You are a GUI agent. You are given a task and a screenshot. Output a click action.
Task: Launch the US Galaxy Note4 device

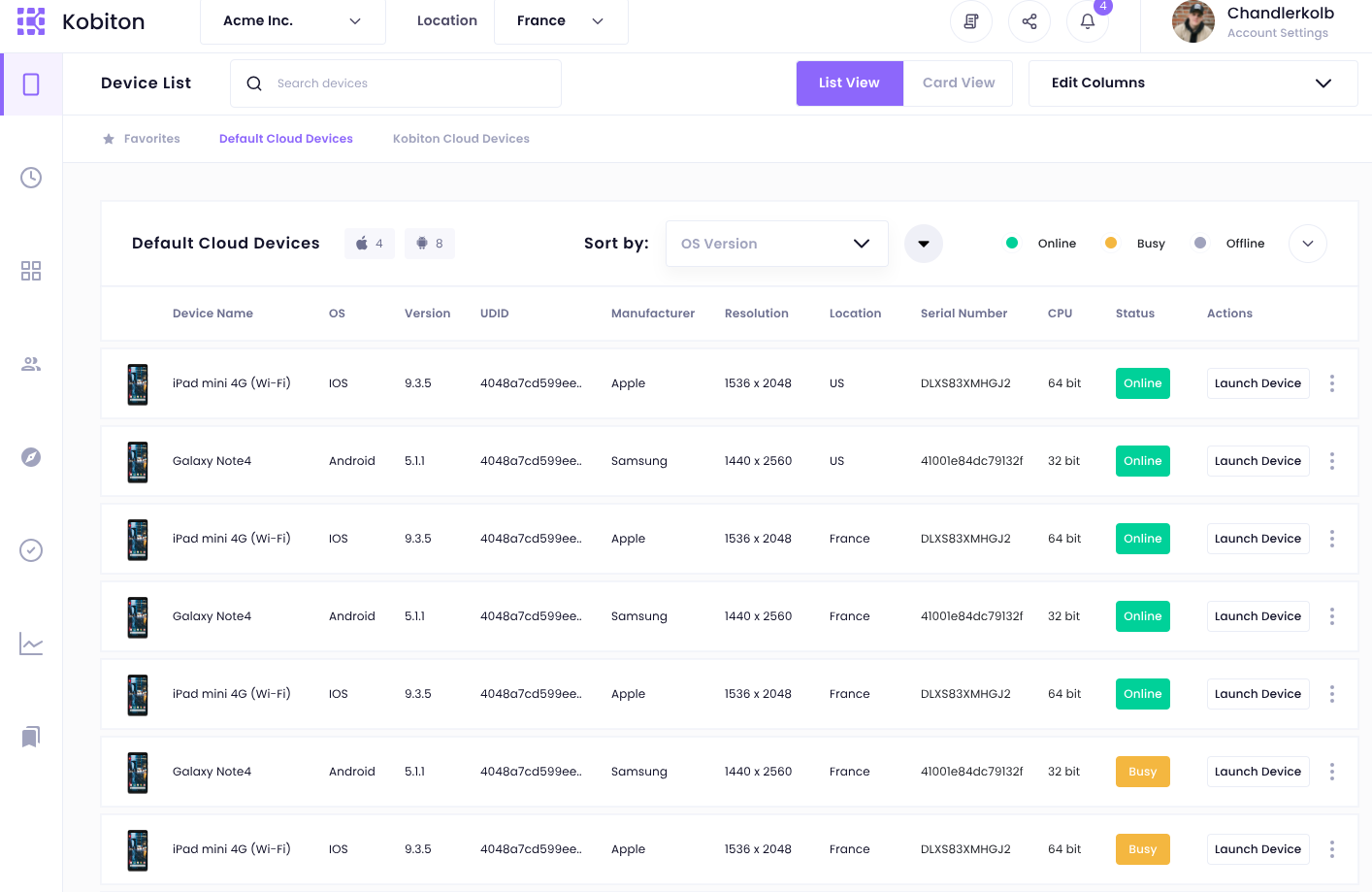[1258, 461]
